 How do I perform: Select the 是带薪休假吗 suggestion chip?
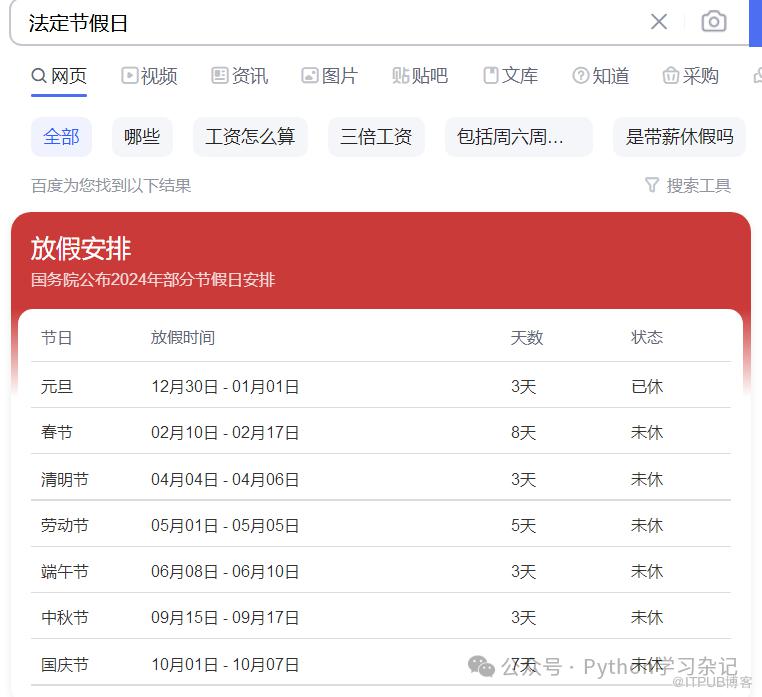pyautogui.click(x=679, y=137)
